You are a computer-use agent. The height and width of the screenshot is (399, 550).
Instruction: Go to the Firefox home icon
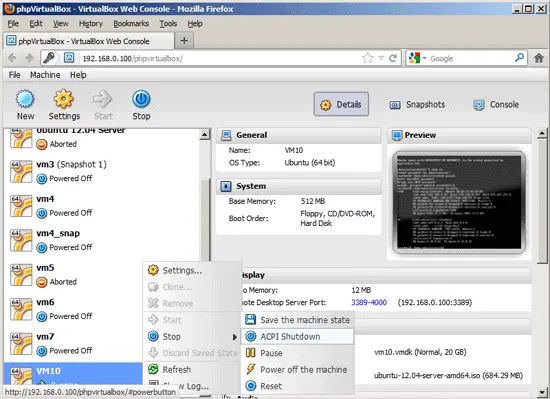click(x=539, y=58)
